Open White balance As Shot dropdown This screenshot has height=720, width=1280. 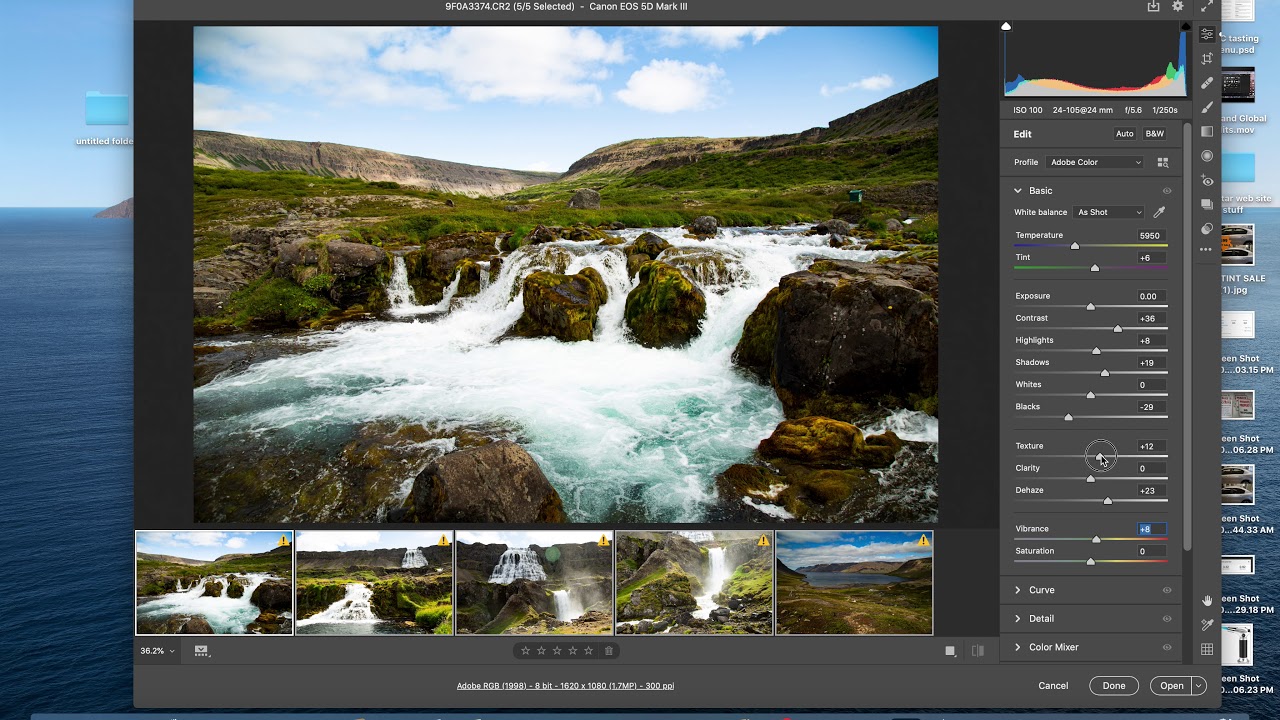1108,212
